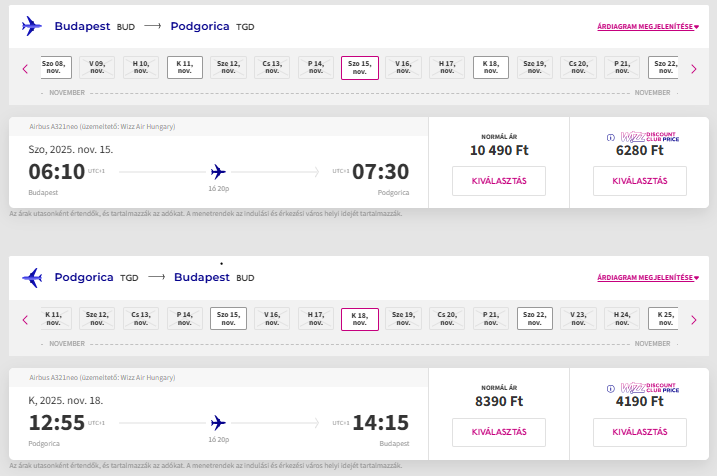Click the outbound flight airplane icon

(32, 26)
